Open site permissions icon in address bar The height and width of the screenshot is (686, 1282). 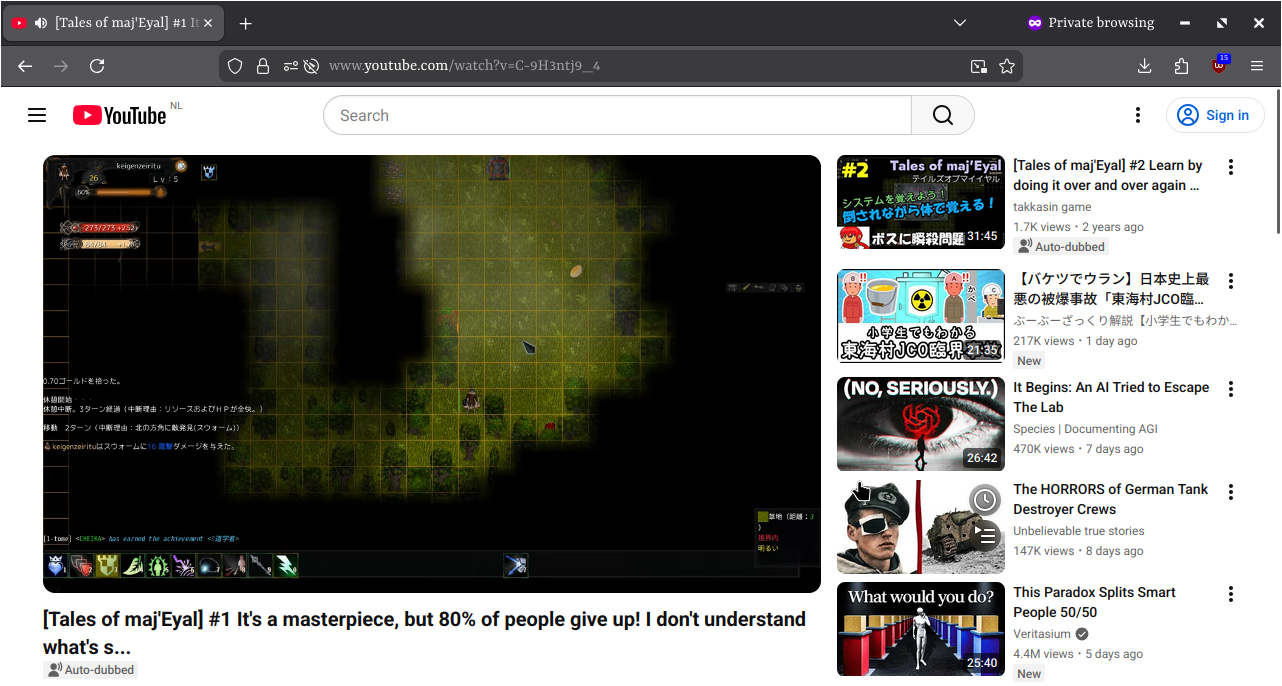coord(290,66)
